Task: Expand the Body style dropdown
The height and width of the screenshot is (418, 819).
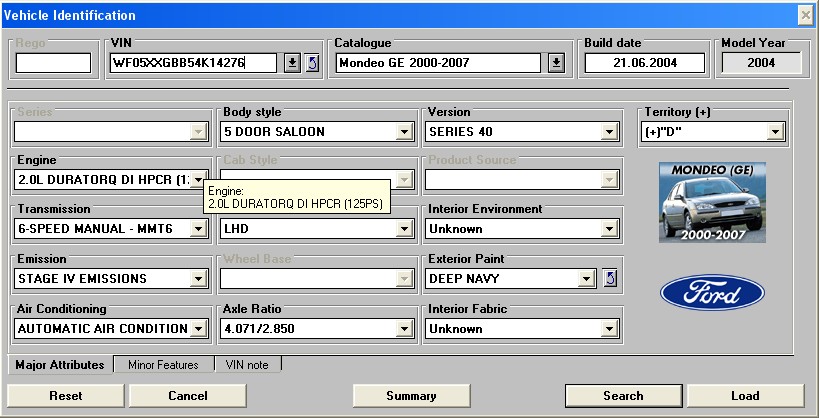Action: (x=405, y=132)
